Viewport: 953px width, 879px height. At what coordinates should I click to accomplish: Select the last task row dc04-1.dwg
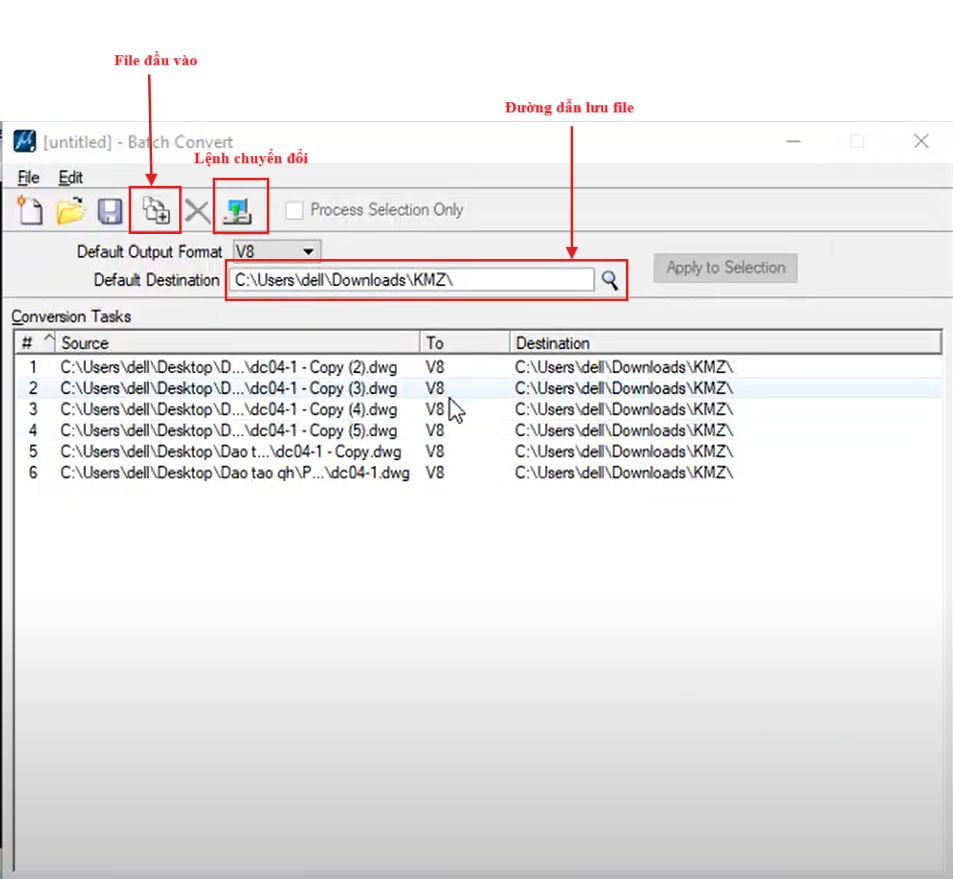[x=234, y=473]
